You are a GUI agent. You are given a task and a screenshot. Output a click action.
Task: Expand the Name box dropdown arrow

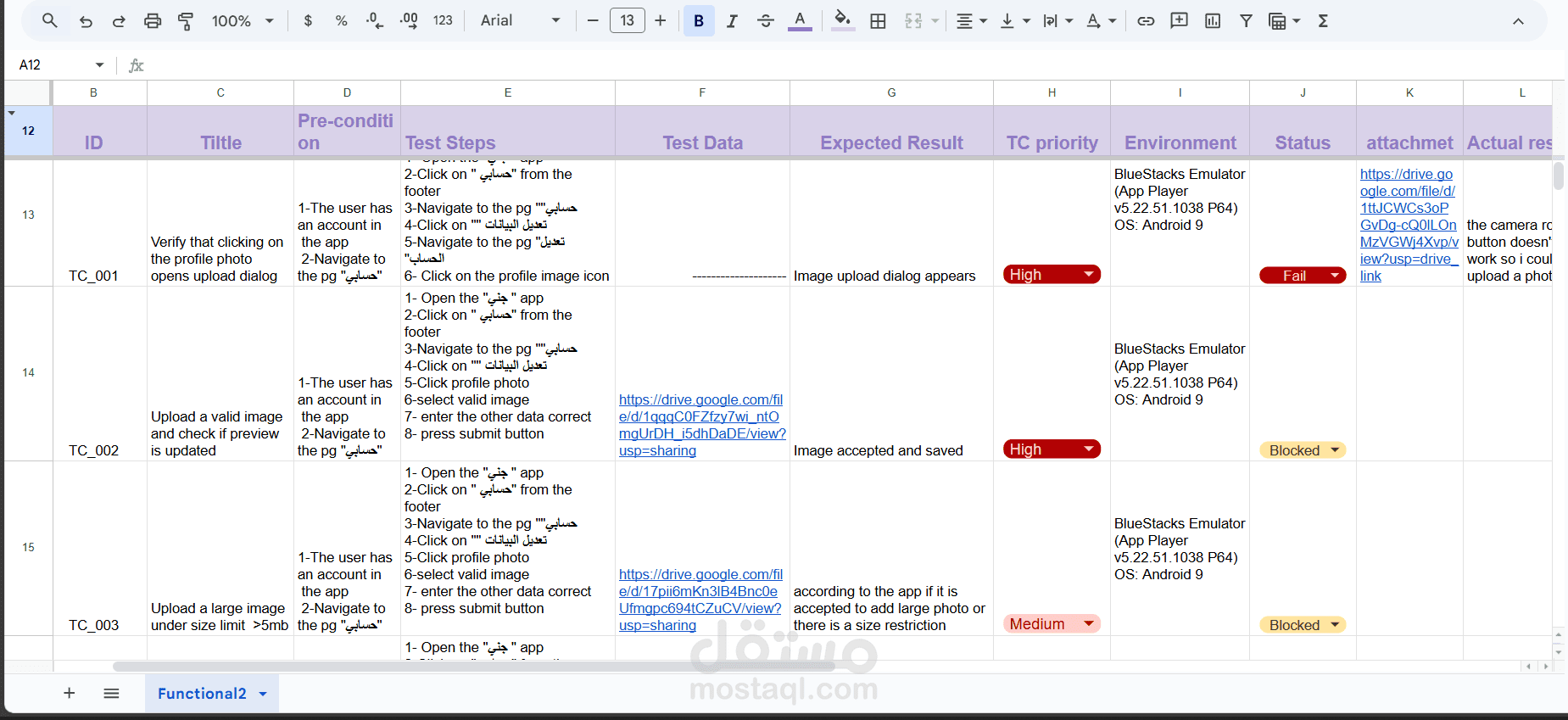click(x=99, y=65)
